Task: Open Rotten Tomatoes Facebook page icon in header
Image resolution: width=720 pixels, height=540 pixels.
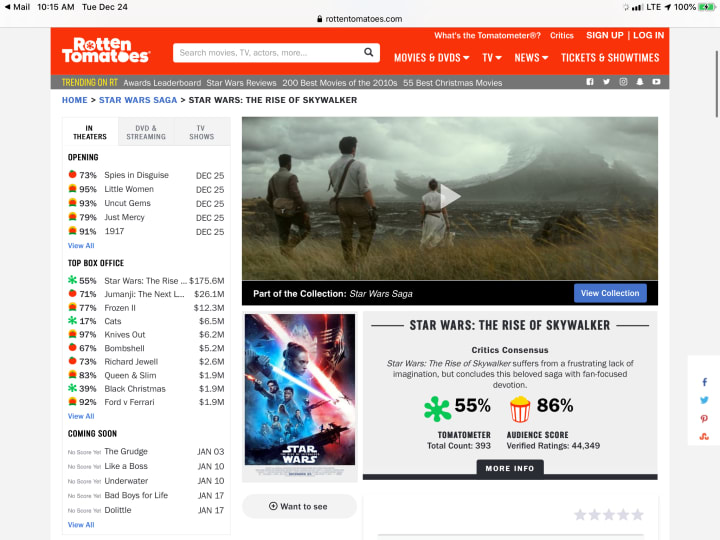Action: pyautogui.click(x=590, y=82)
